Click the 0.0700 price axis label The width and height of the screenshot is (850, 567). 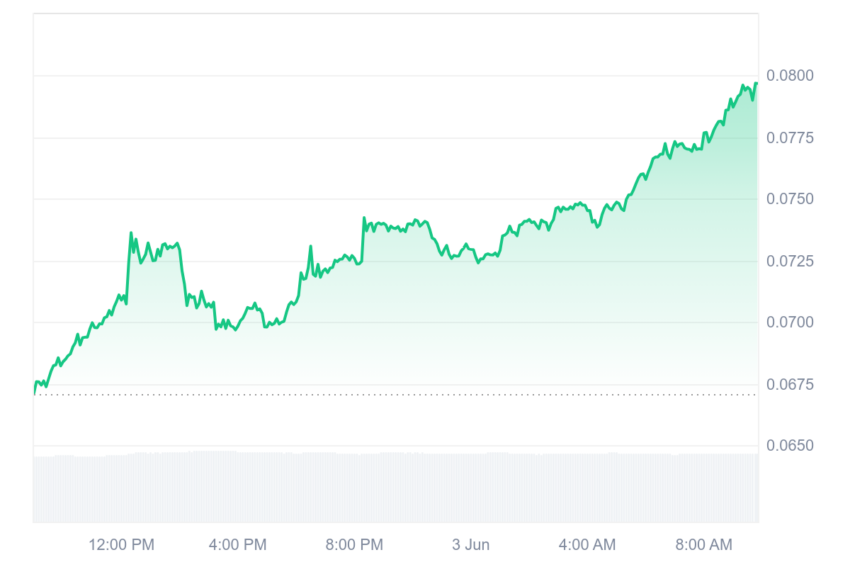(x=790, y=323)
